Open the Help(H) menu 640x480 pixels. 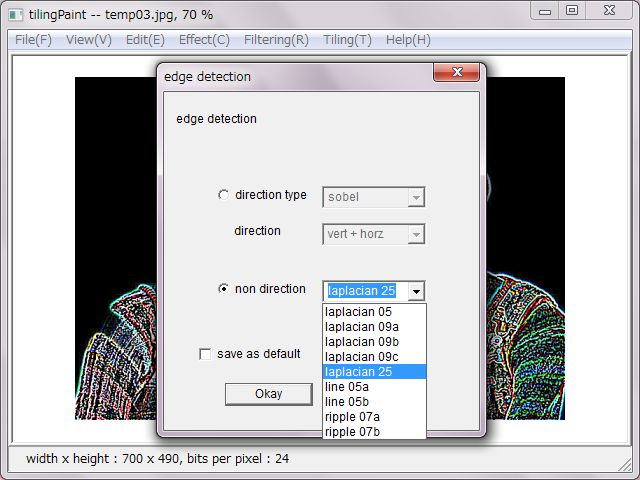[408, 40]
